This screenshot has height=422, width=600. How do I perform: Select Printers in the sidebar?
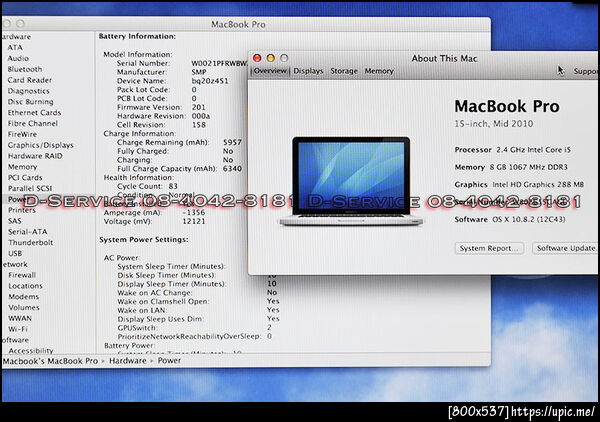[22, 210]
